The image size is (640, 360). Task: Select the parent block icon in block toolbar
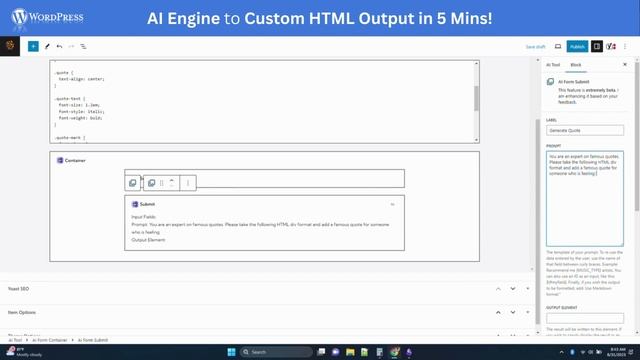pyautogui.click(x=133, y=183)
